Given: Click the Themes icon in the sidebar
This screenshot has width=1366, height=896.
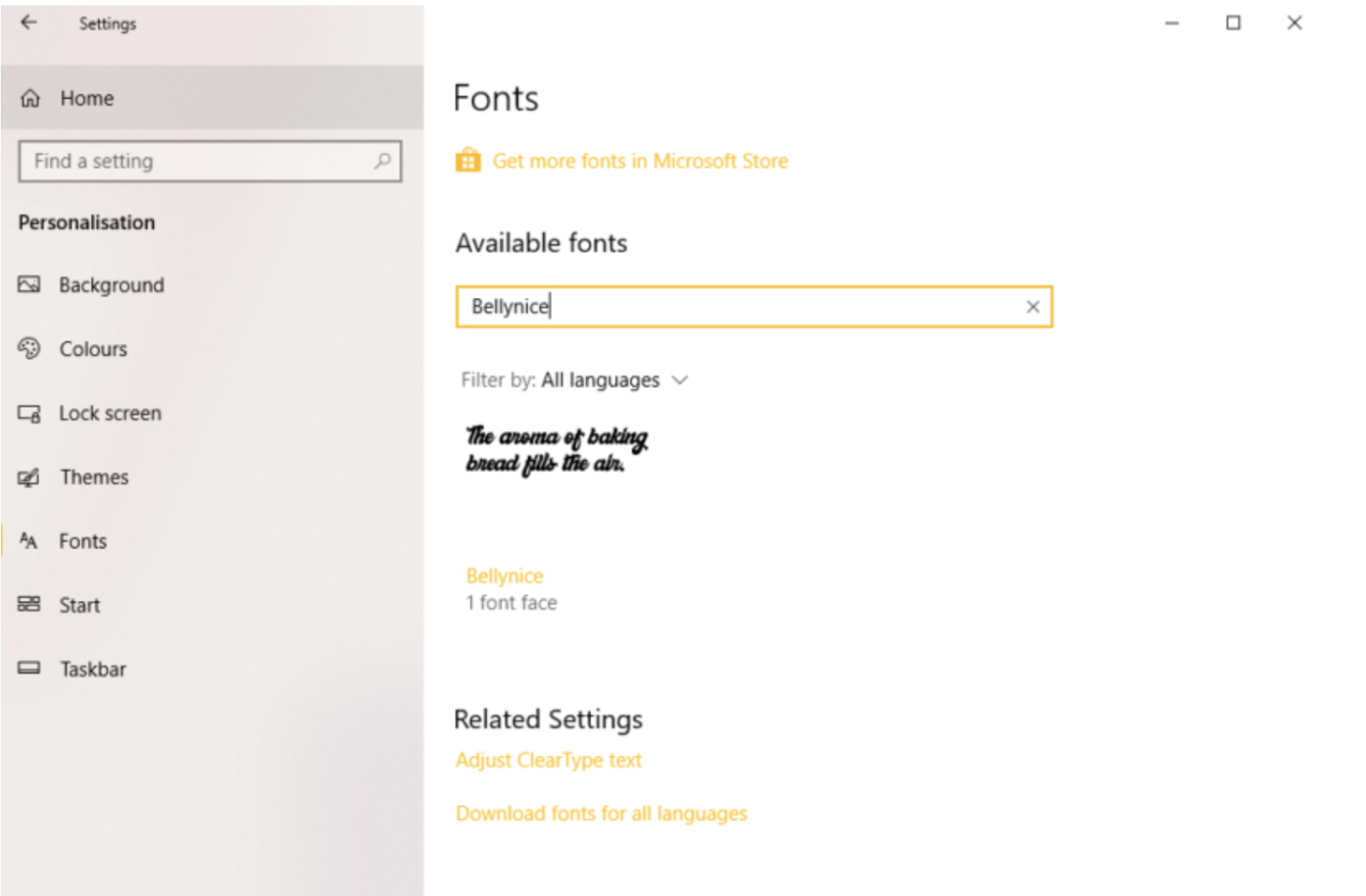Looking at the screenshot, I should click(29, 476).
